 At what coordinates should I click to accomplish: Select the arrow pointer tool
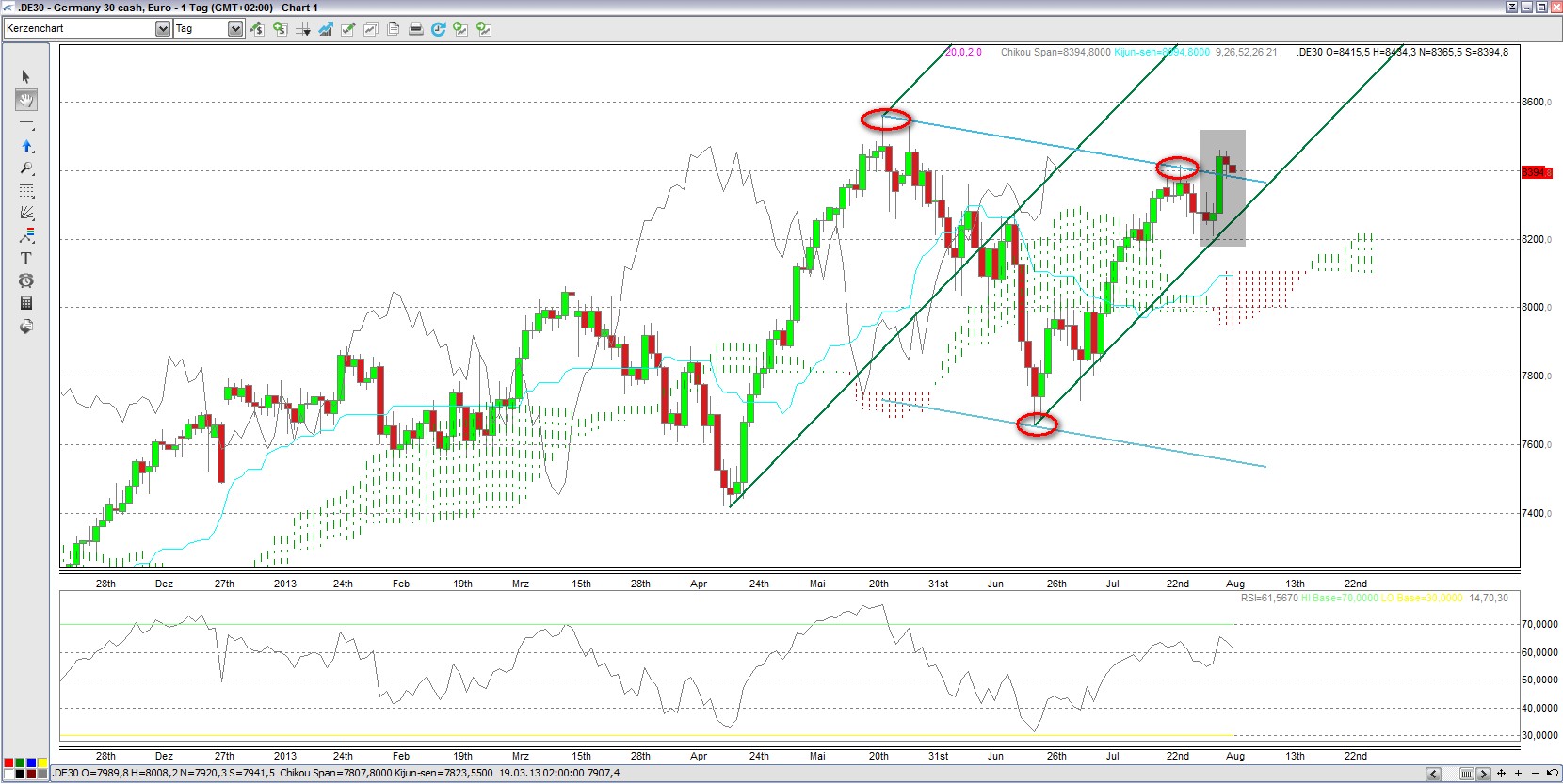point(25,77)
